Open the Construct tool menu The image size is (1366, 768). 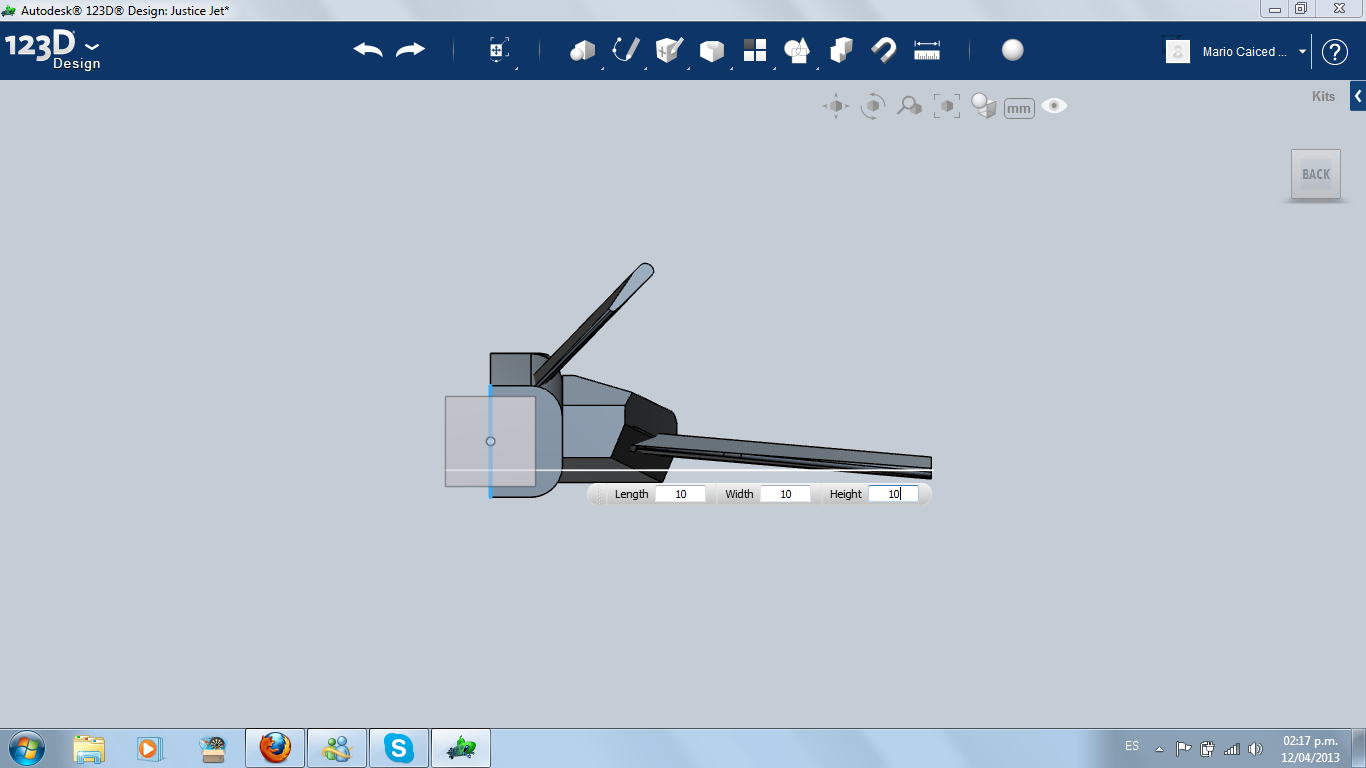pos(668,50)
